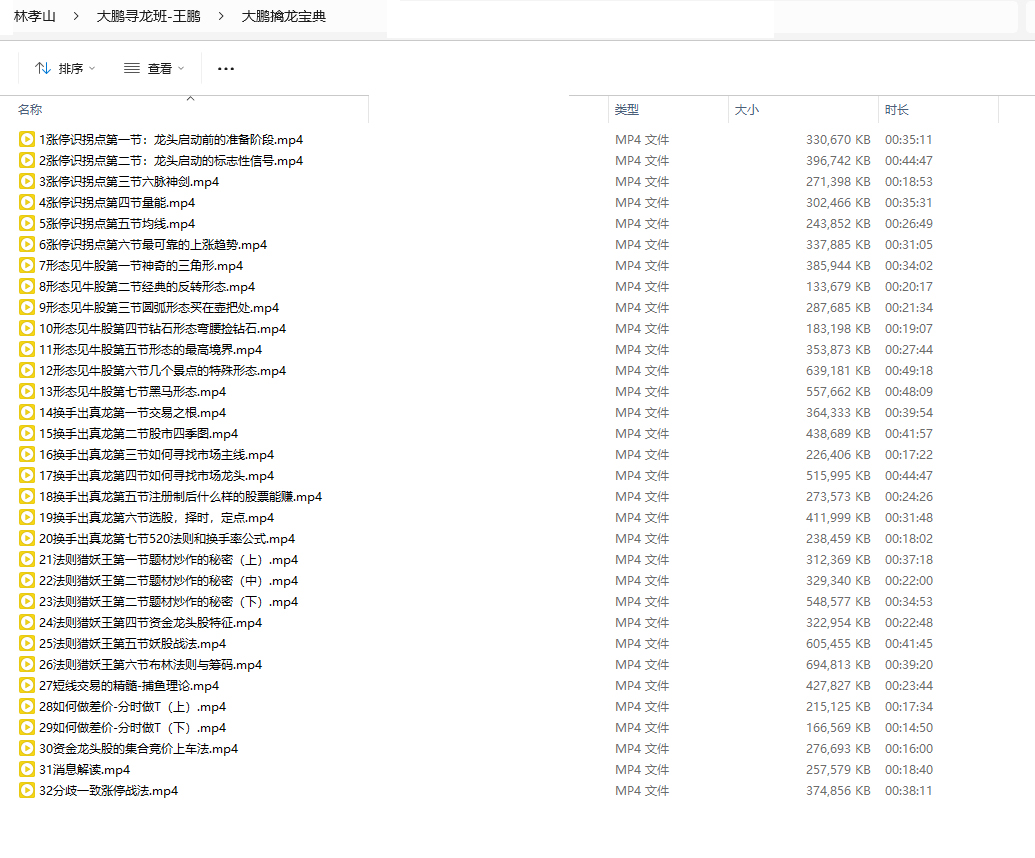Click the file icon for 20换手出真龙第七节520法则
The width and height of the screenshot is (1035, 858).
point(27,539)
